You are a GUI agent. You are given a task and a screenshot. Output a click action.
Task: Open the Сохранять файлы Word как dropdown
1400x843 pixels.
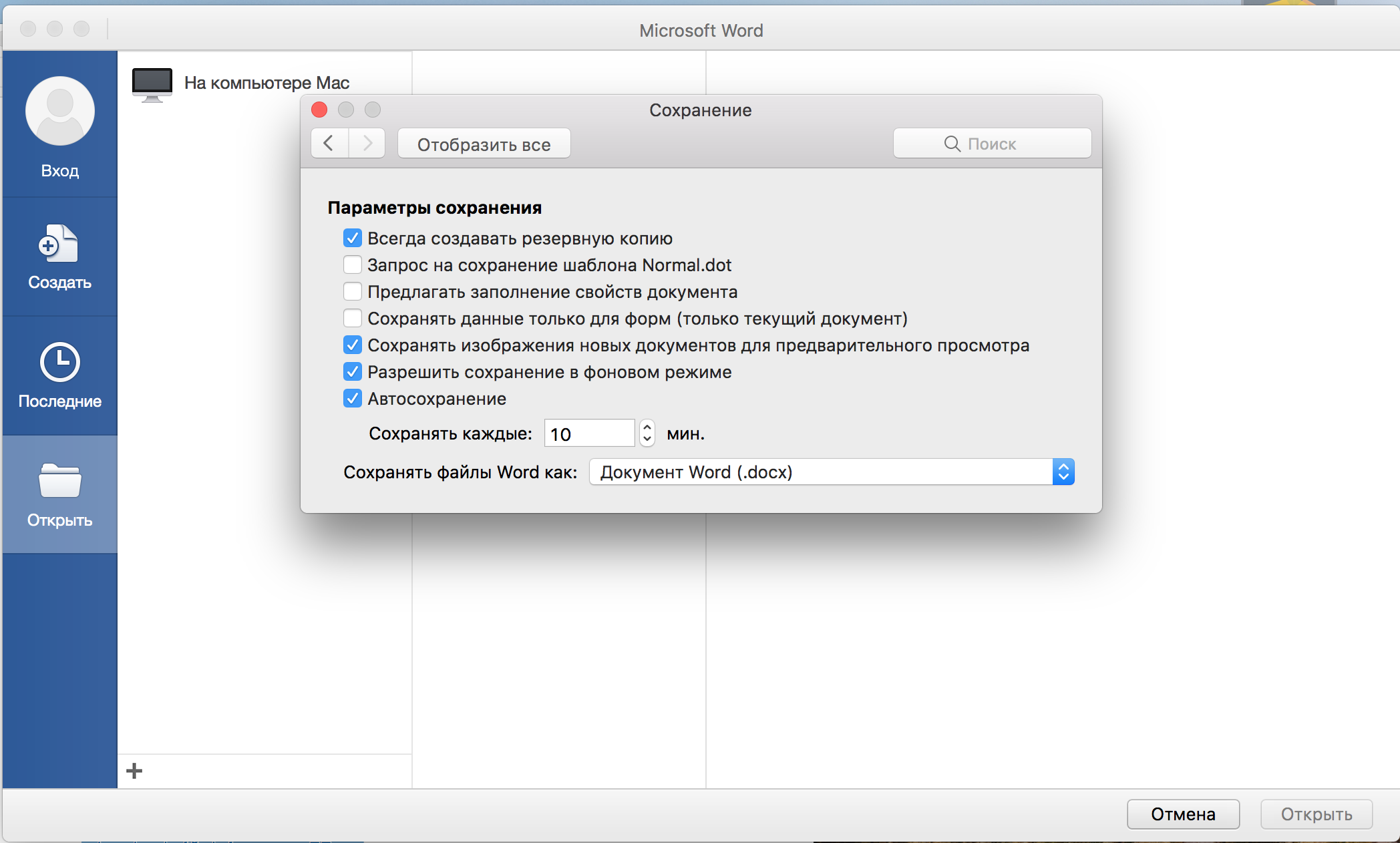[x=832, y=472]
